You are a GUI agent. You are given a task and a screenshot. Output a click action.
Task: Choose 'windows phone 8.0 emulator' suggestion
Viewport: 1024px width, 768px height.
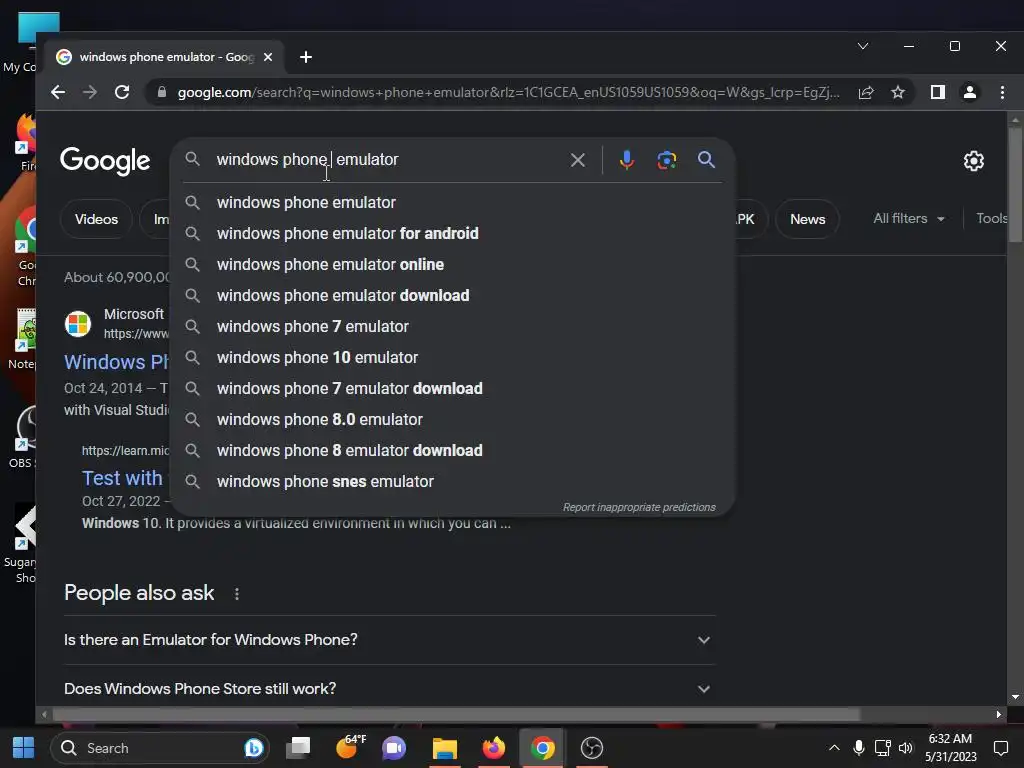click(452, 419)
